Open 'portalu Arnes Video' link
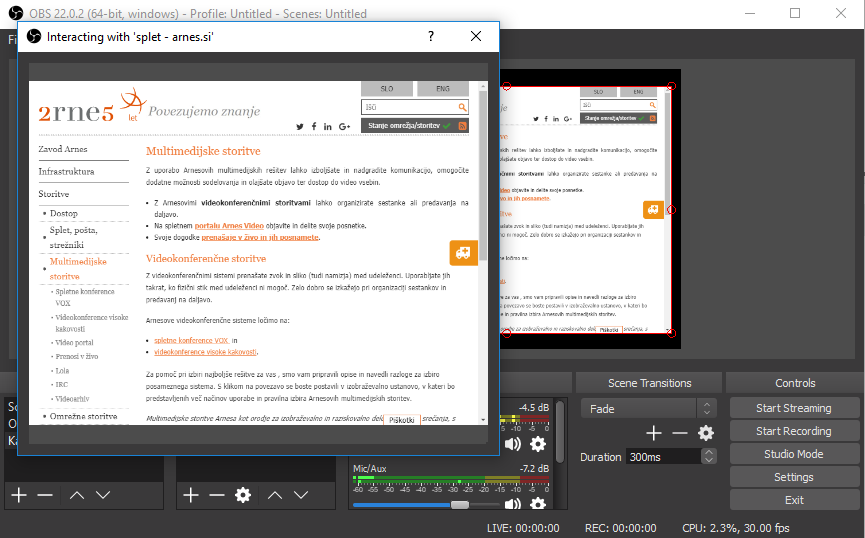This screenshot has width=865, height=538. pos(229,226)
